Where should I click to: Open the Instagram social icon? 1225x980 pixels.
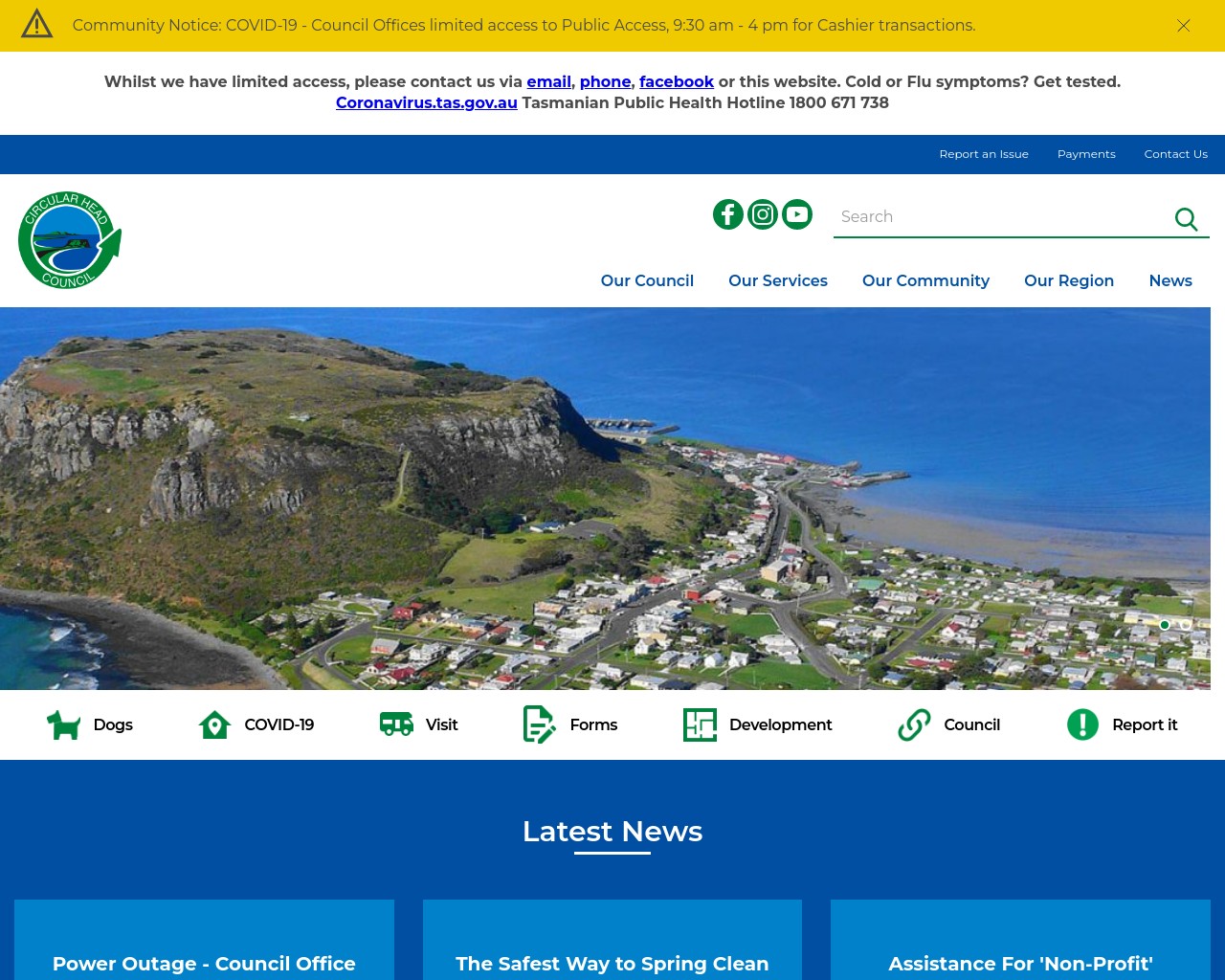tap(763, 214)
